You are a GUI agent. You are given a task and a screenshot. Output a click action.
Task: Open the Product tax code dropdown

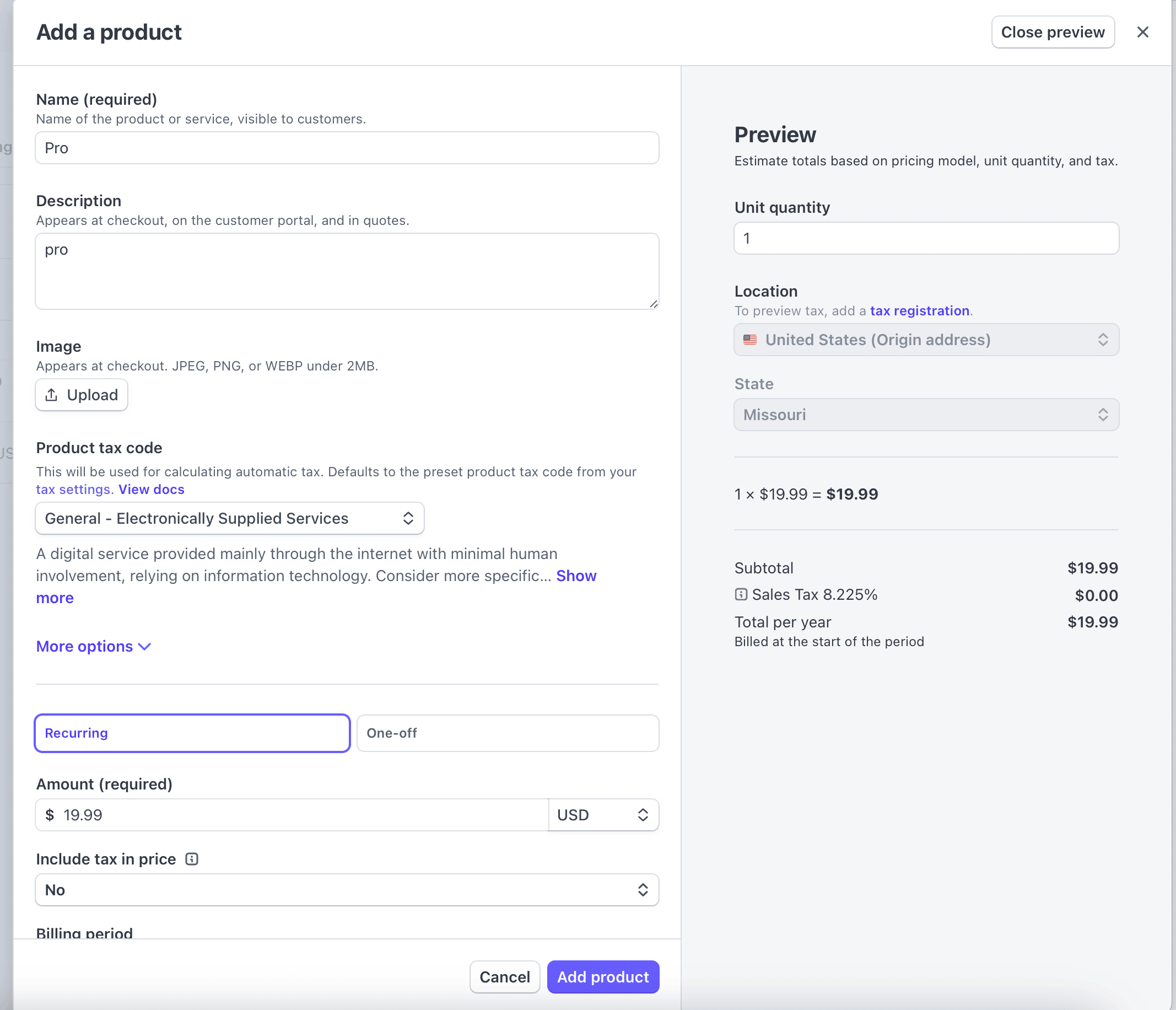pyautogui.click(x=229, y=518)
